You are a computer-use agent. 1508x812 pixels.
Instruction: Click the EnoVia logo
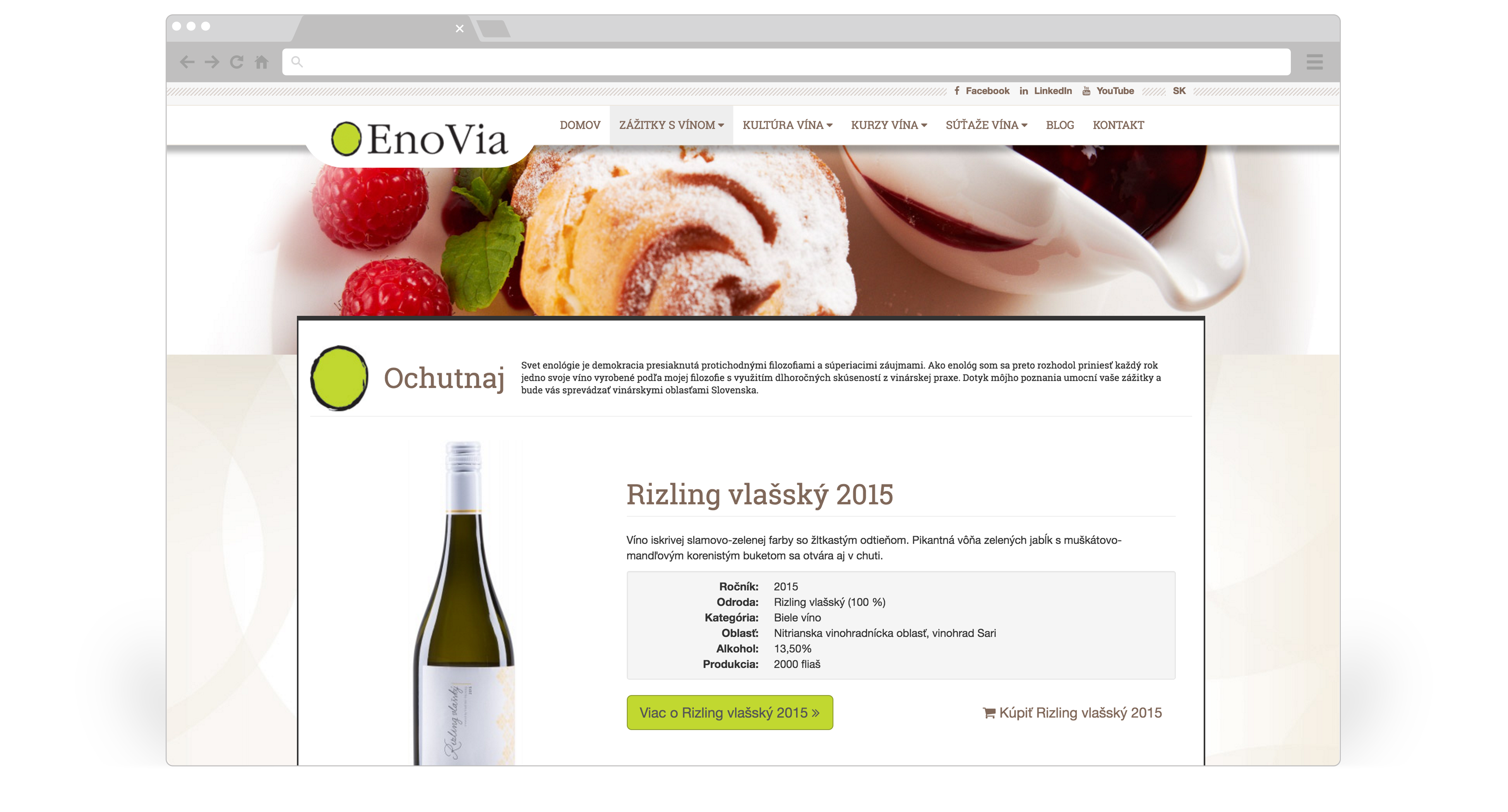tap(419, 139)
